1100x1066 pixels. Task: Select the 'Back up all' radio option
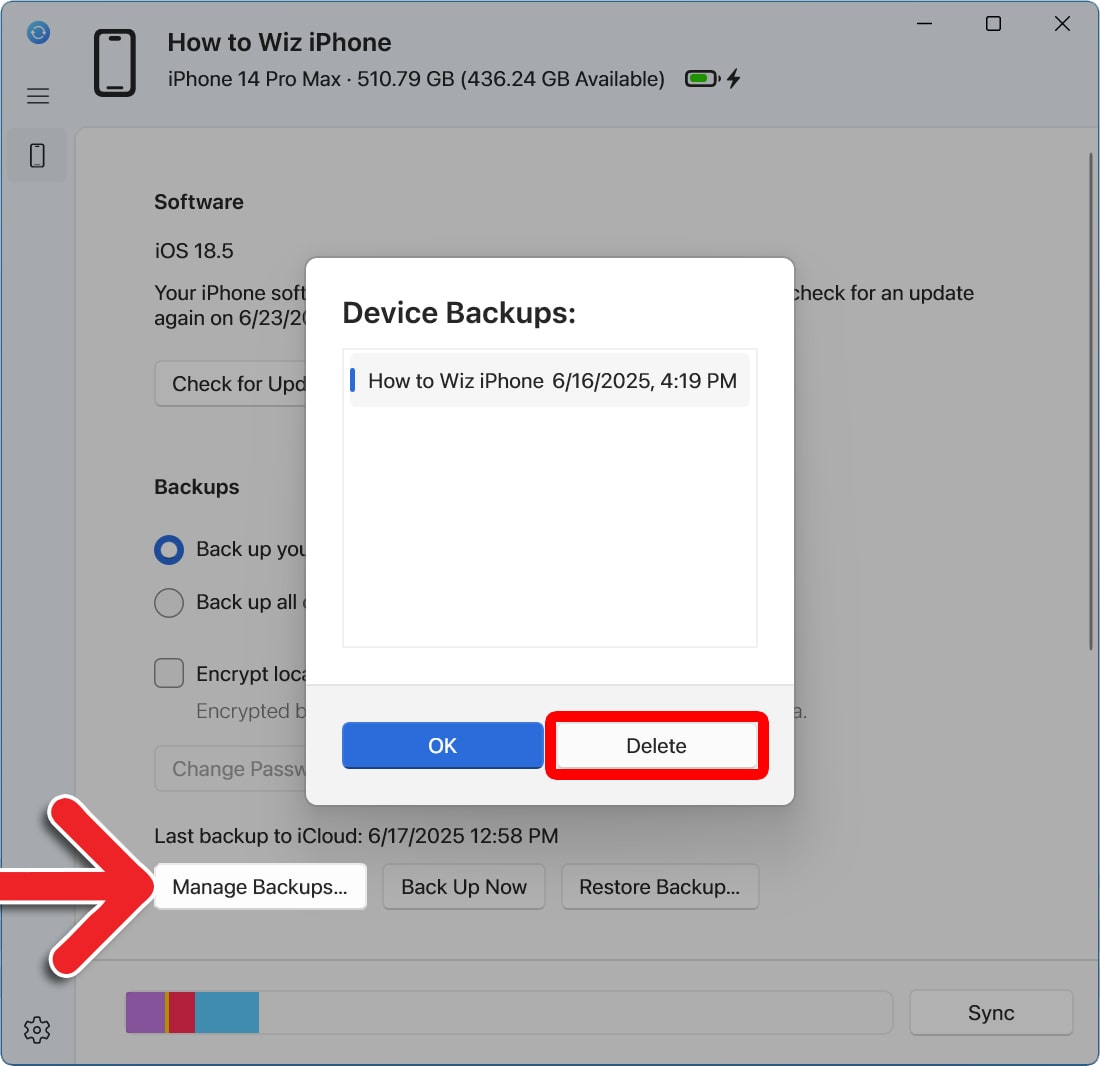(168, 602)
